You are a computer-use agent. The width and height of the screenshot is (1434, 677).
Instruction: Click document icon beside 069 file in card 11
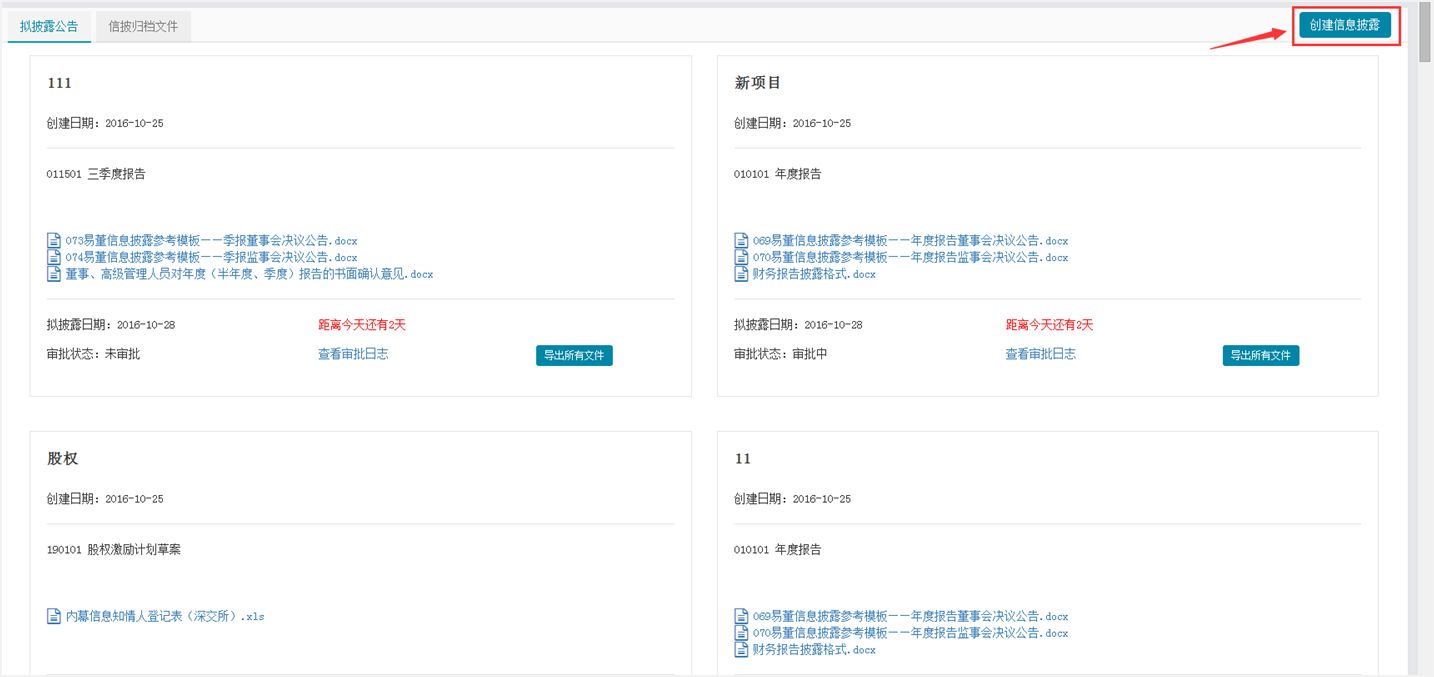point(741,617)
